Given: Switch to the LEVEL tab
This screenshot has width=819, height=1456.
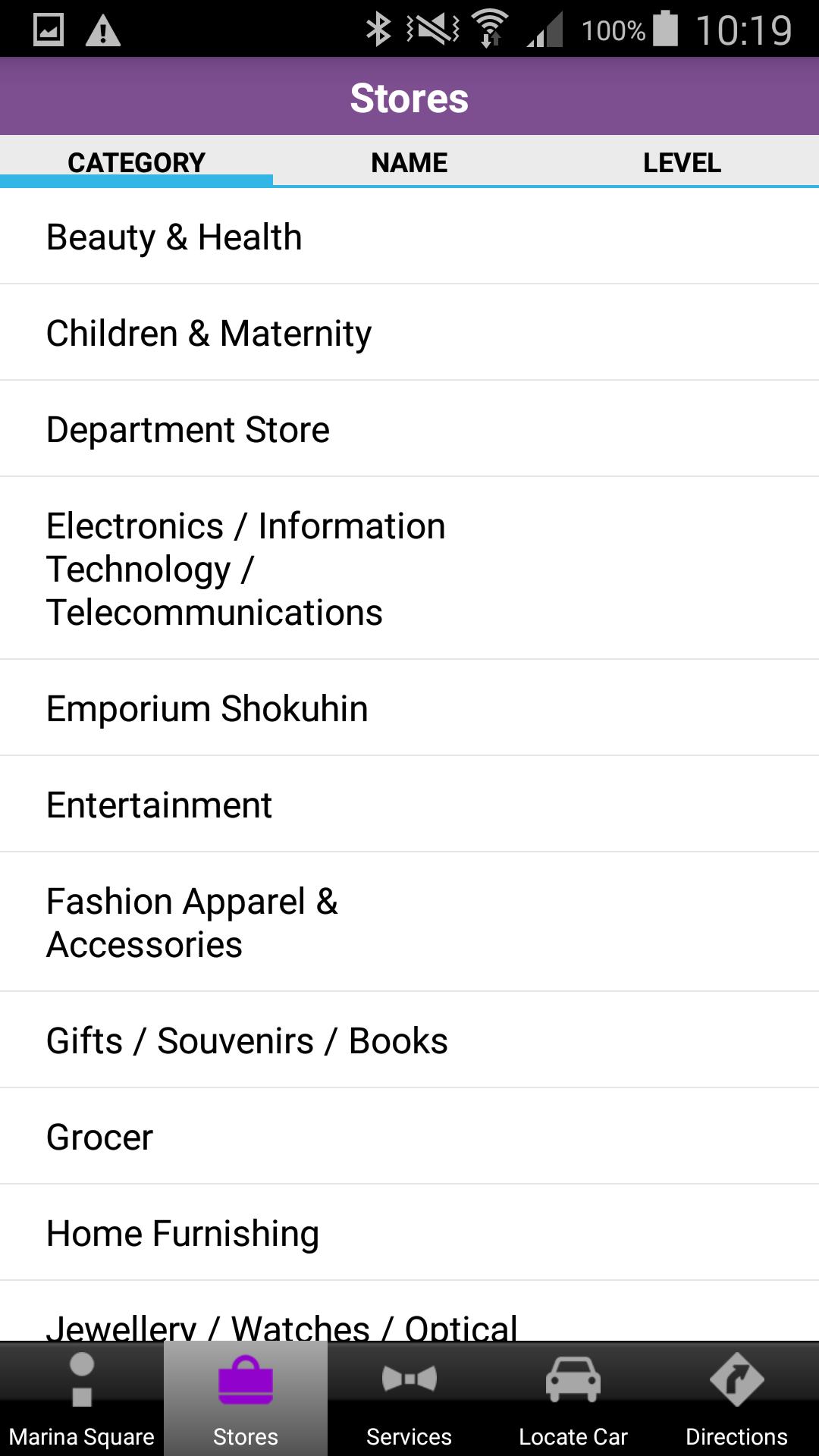Looking at the screenshot, I should pyautogui.click(x=682, y=162).
